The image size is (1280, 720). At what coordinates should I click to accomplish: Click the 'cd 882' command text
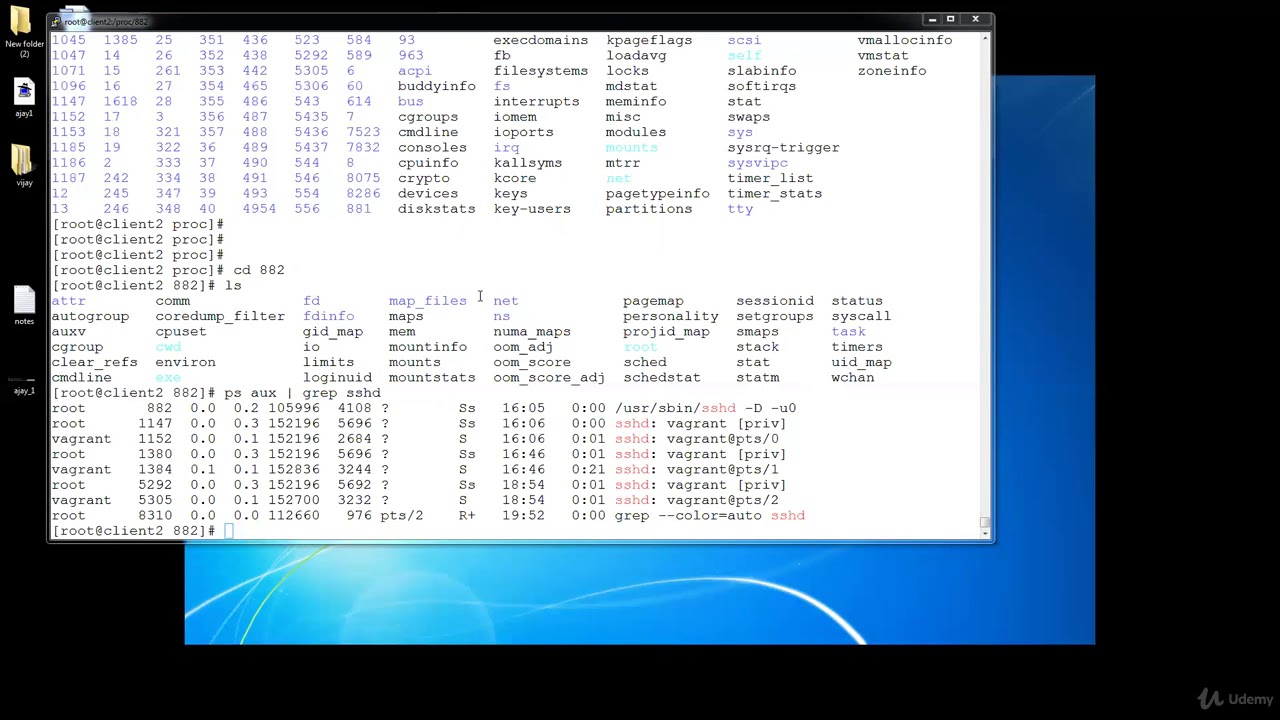click(259, 270)
